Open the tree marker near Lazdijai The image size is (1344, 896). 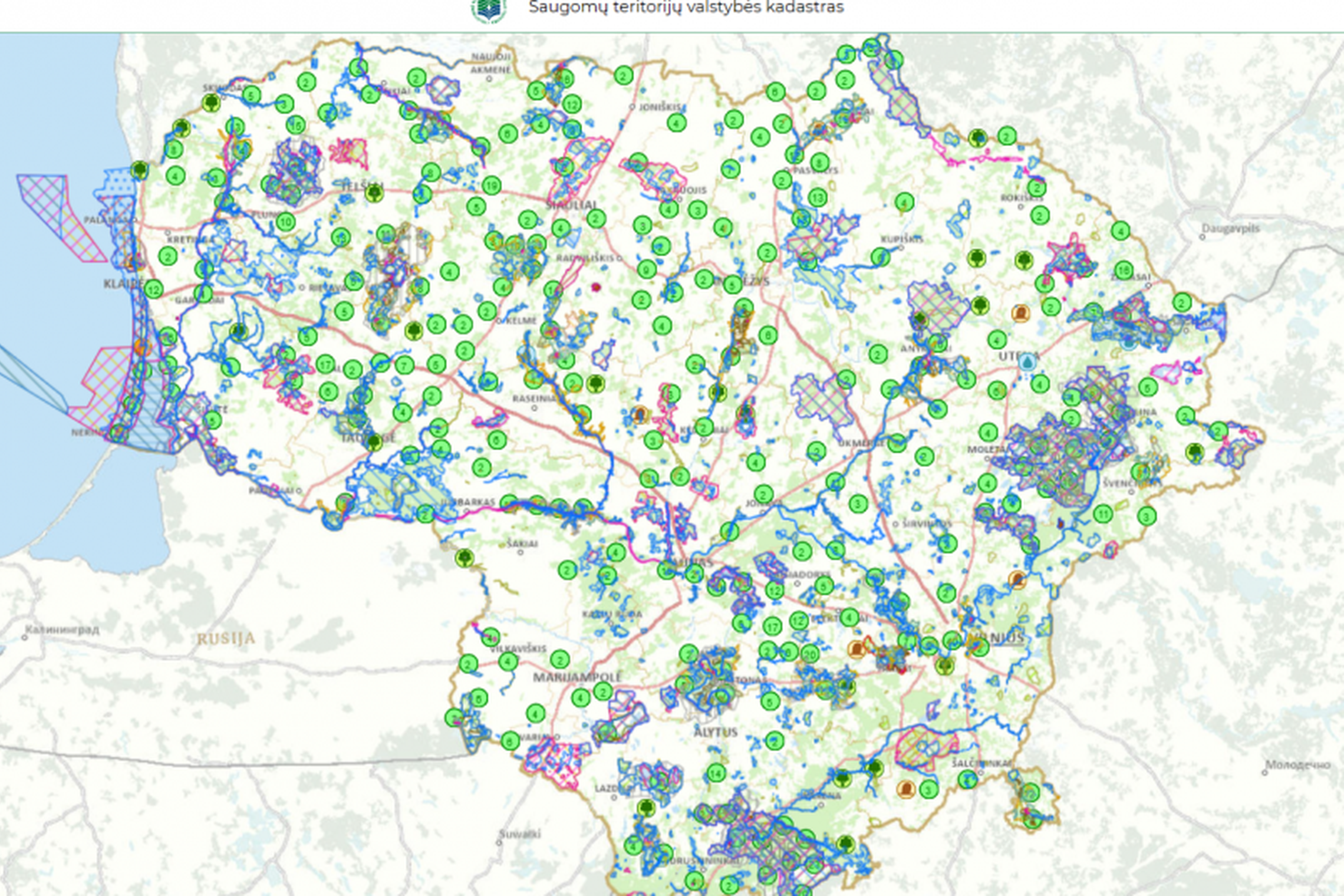pos(646,808)
